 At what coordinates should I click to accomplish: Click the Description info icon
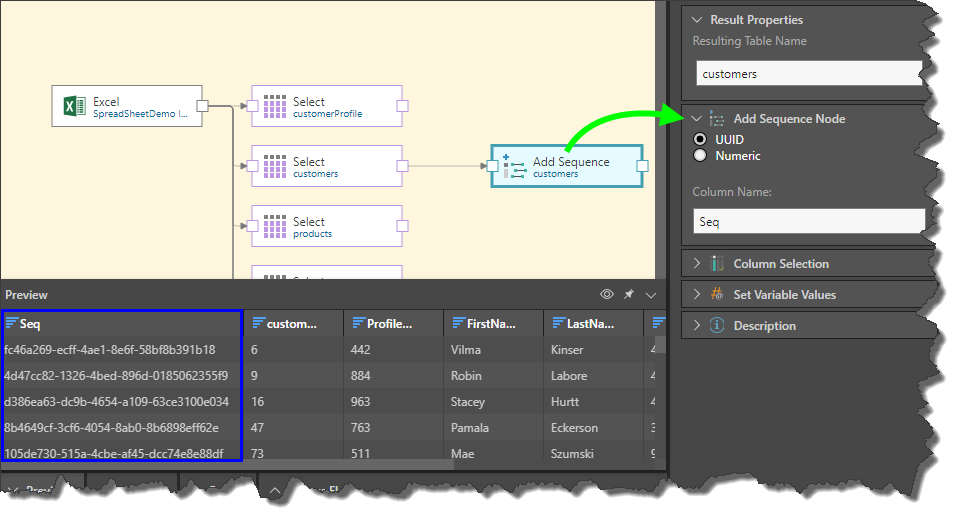pos(717,326)
